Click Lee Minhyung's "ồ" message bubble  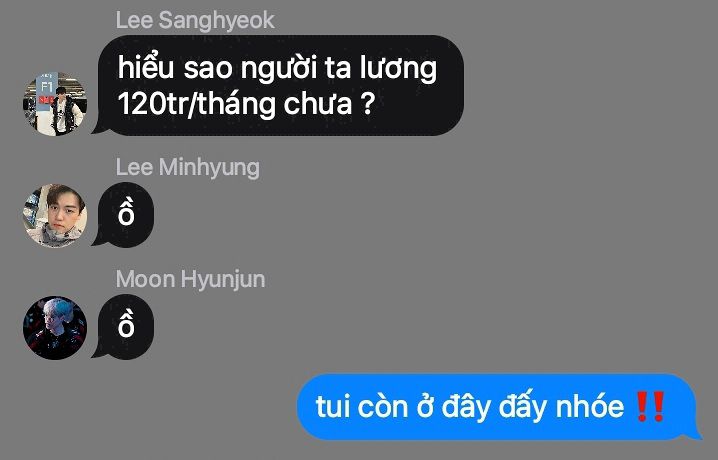click(124, 215)
